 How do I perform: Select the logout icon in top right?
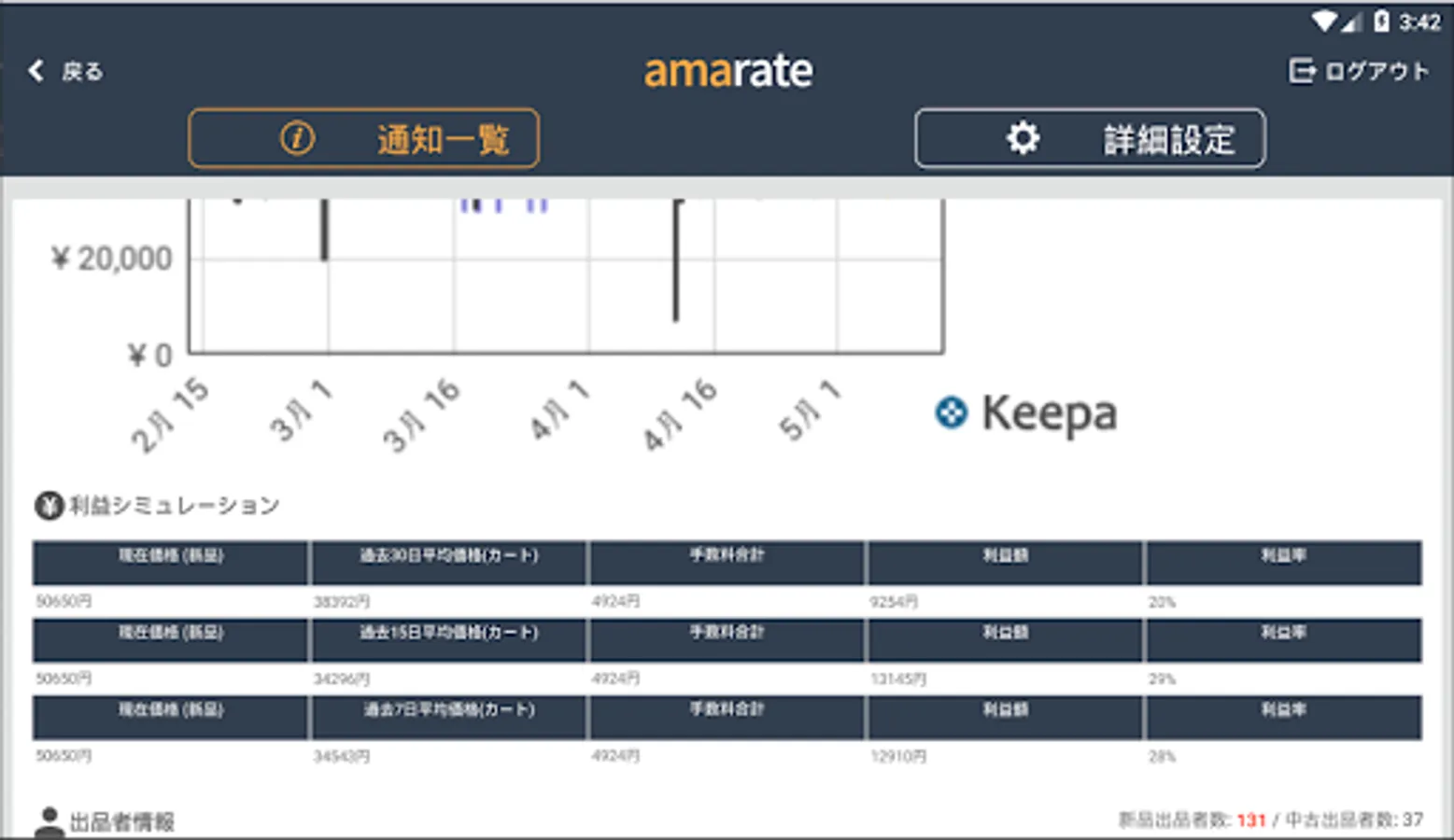point(1302,70)
